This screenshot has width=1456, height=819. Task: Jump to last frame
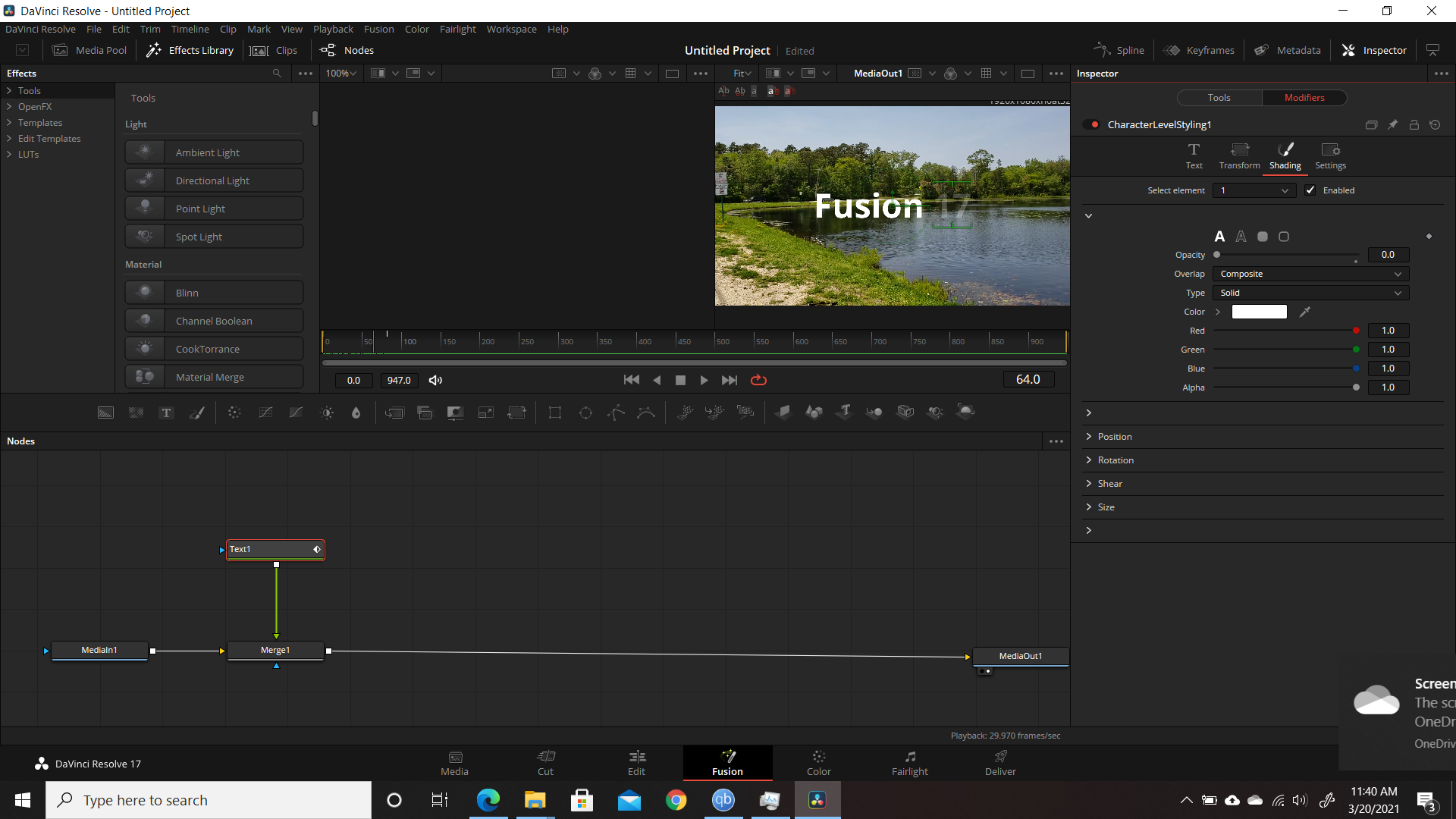point(729,380)
